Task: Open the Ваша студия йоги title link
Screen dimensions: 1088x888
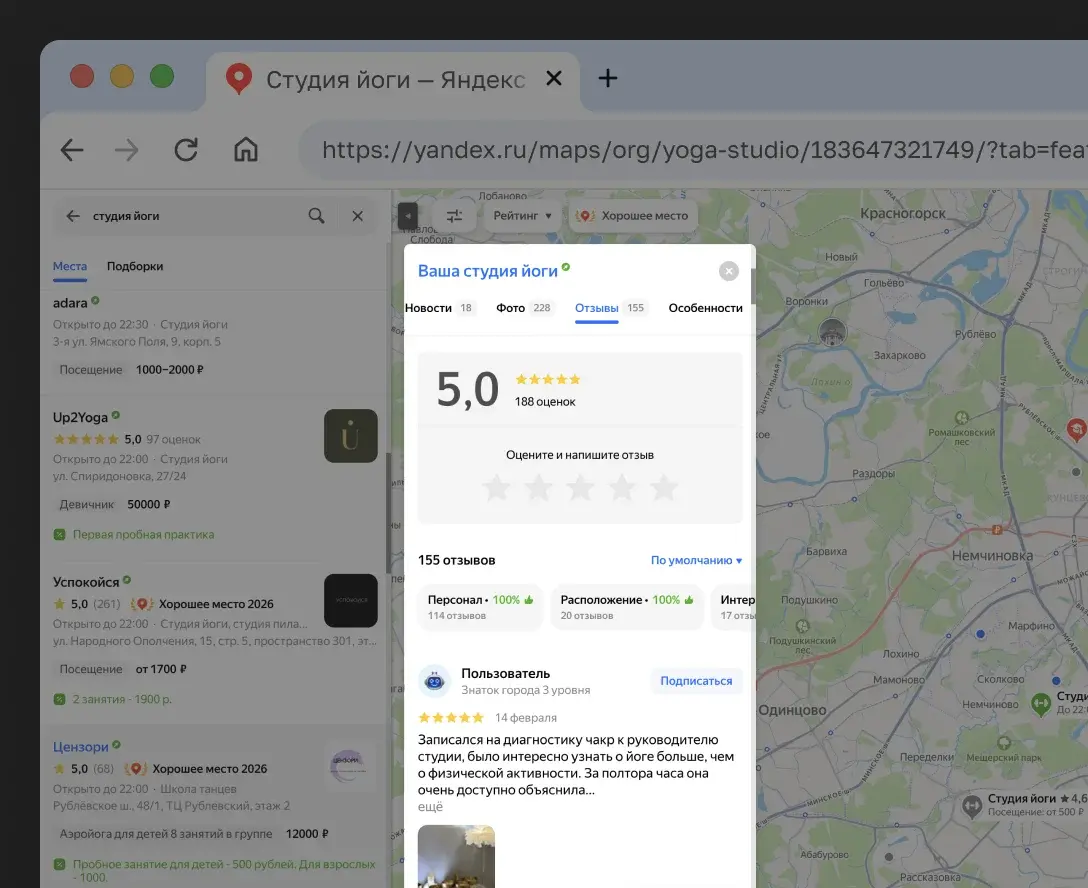Action: [x=488, y=271]
